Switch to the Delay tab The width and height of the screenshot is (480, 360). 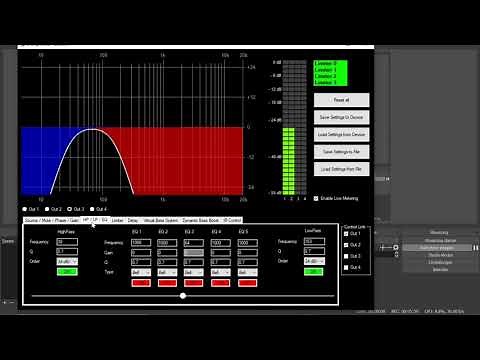(133, 220)
